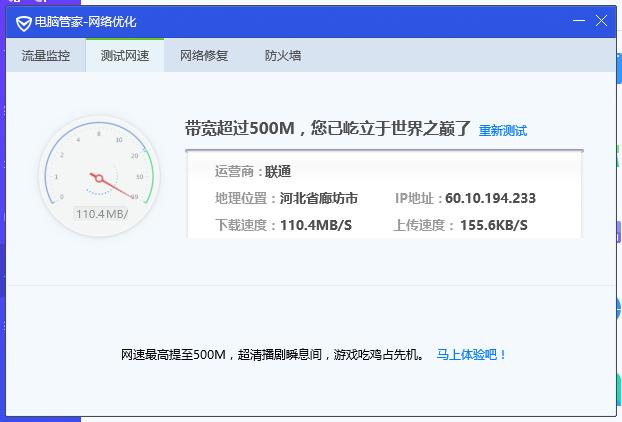Click the headline 带宽超过500M text
The width and height of the screenshot is (622, 422).
point(240,128)
